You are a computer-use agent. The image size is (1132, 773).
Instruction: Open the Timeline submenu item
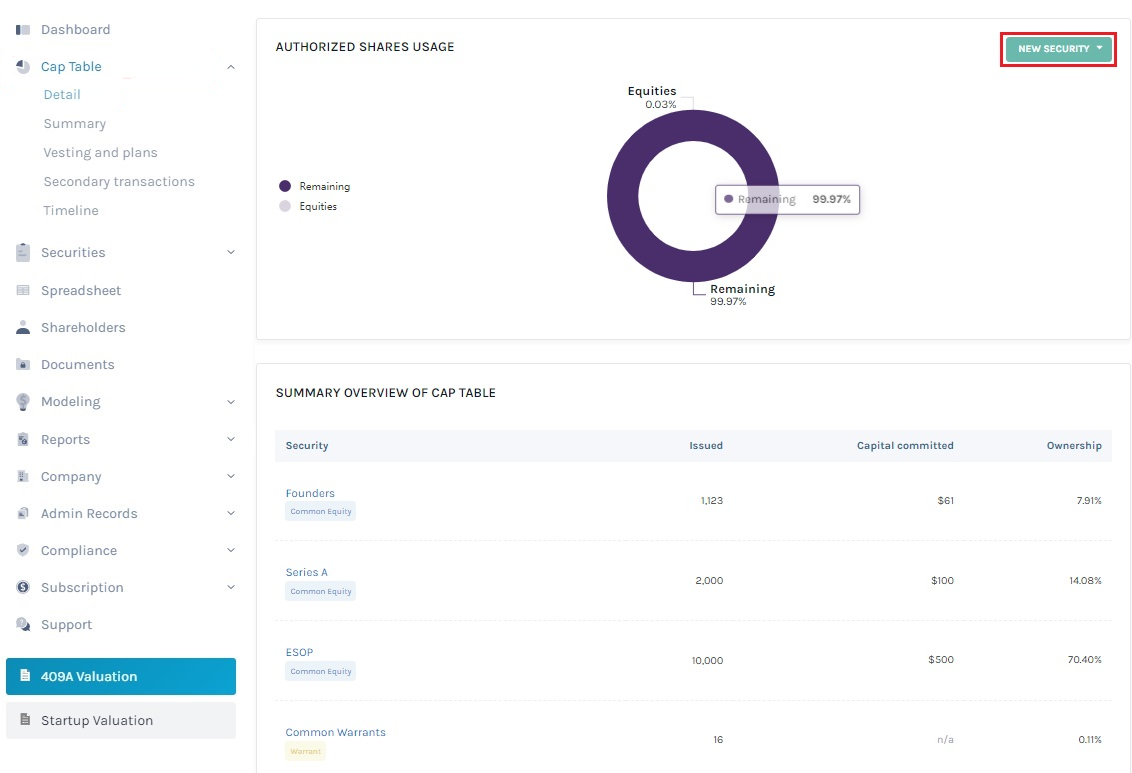(71, 210)
